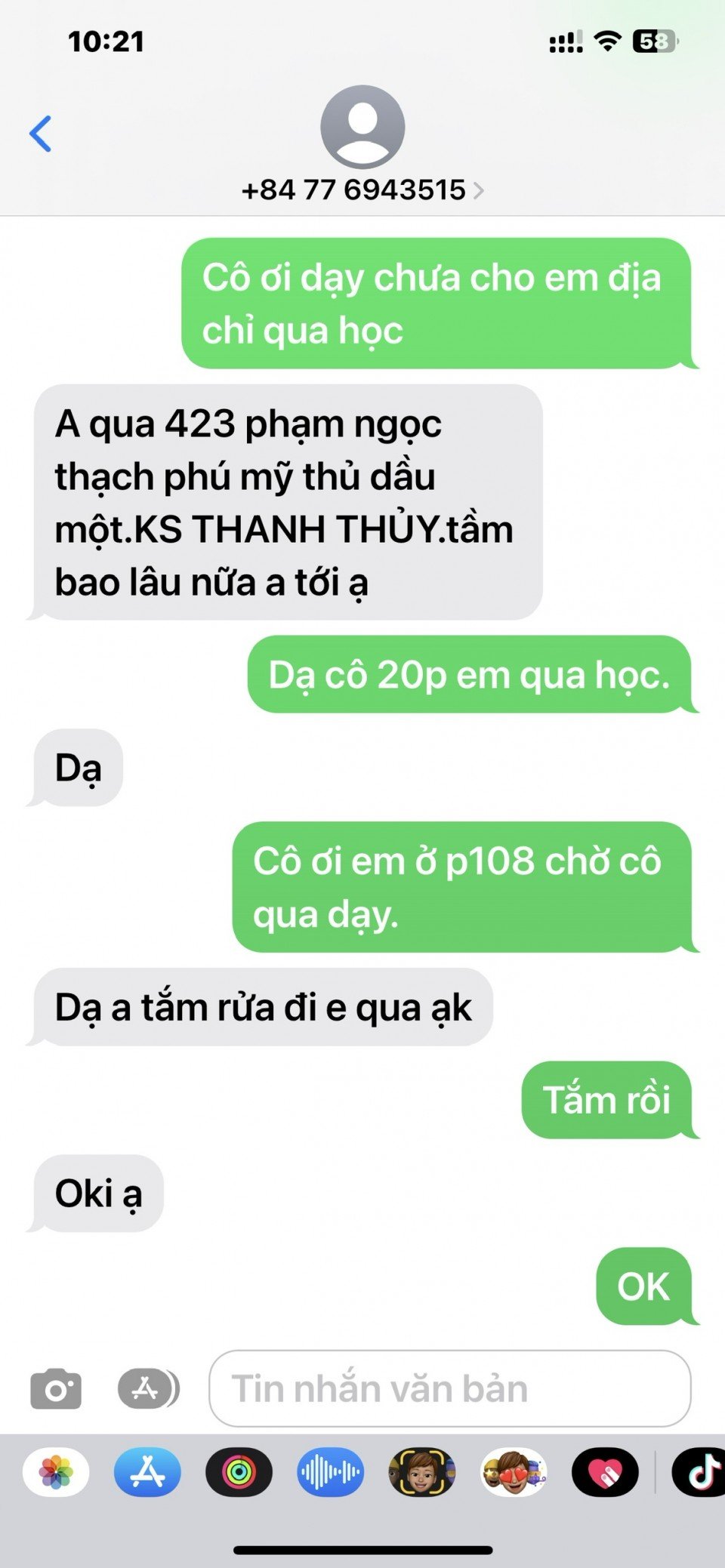The image size is (725, 1568).
Task: Open the camera icon beside the text field
Action: coord(56,1388)
